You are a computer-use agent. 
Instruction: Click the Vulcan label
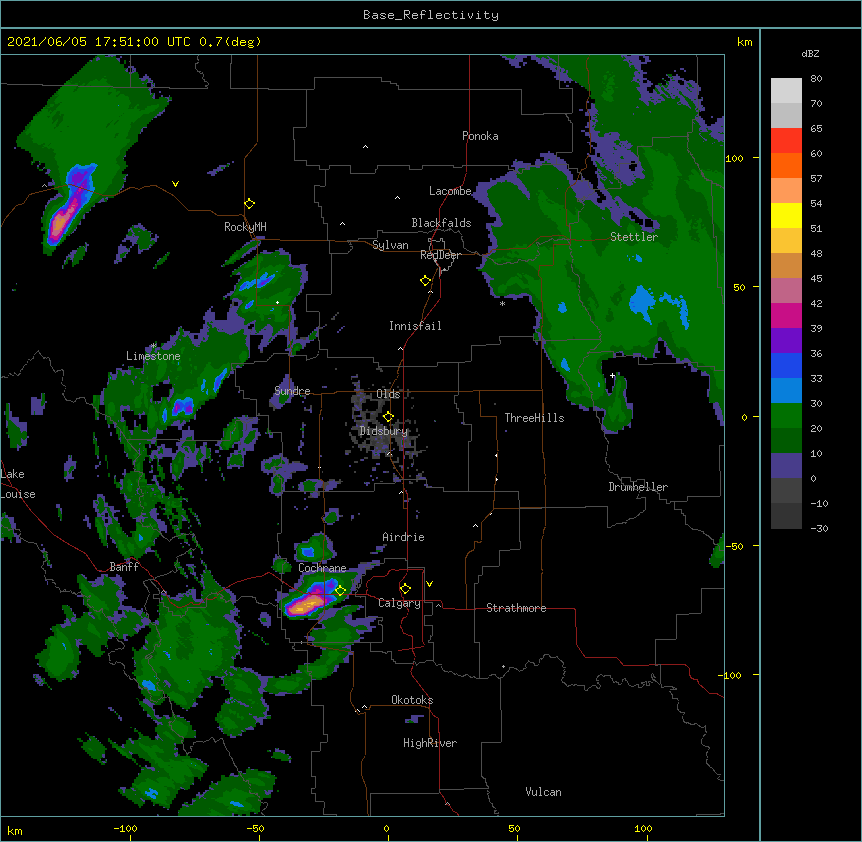pos(543,792)
